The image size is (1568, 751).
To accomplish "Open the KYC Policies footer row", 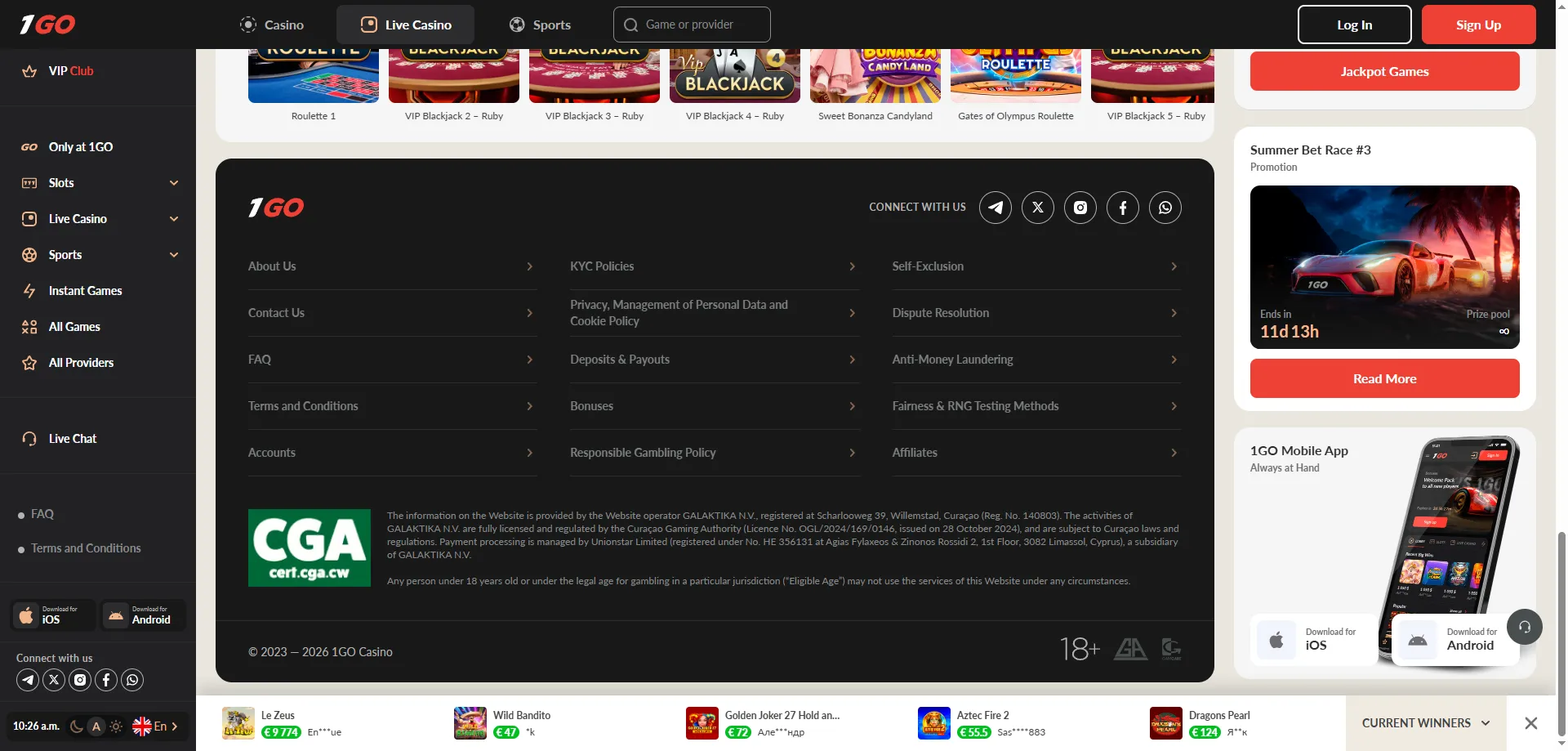I will point(715,266).
